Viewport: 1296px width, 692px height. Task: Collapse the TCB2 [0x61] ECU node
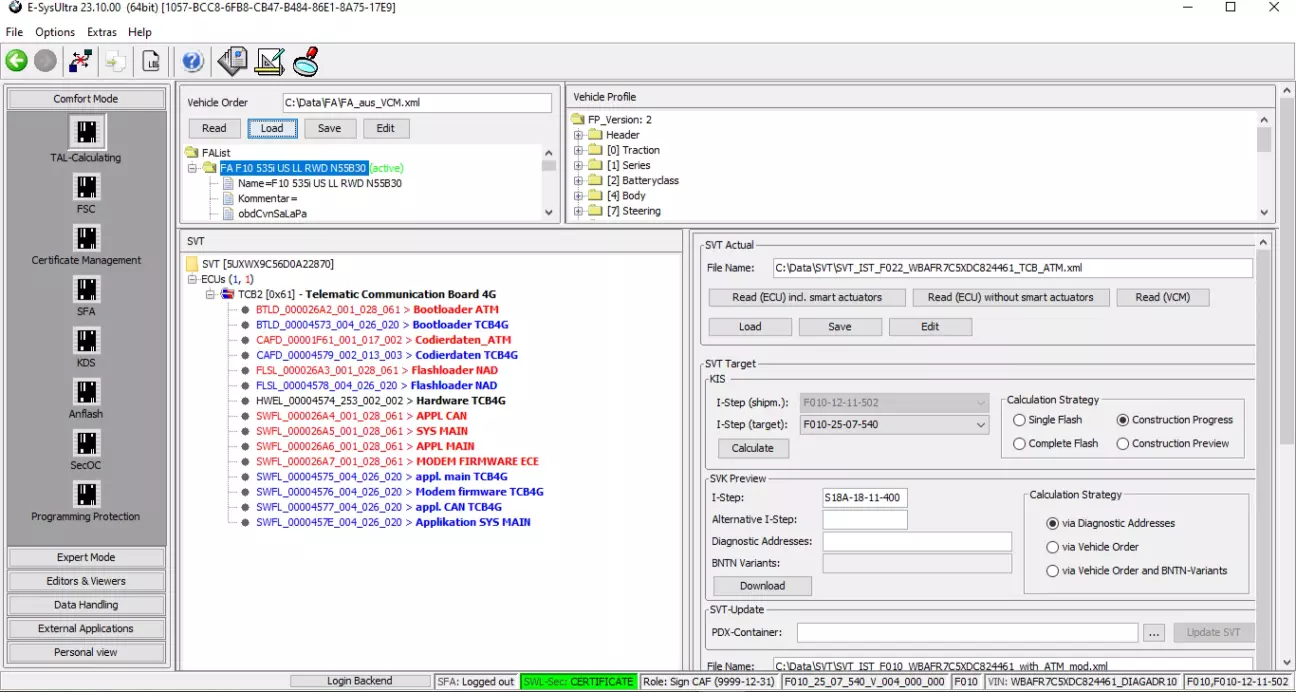210,295
